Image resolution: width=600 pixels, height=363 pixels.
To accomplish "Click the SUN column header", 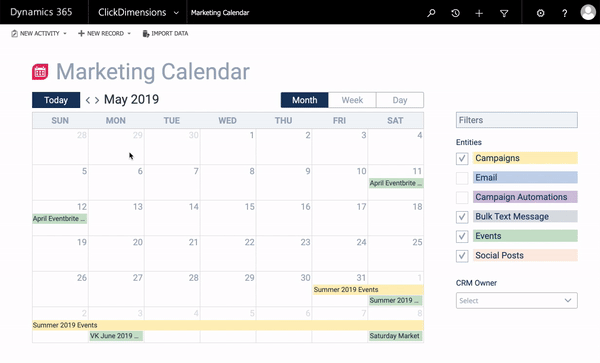I will [x=60, y=121].
